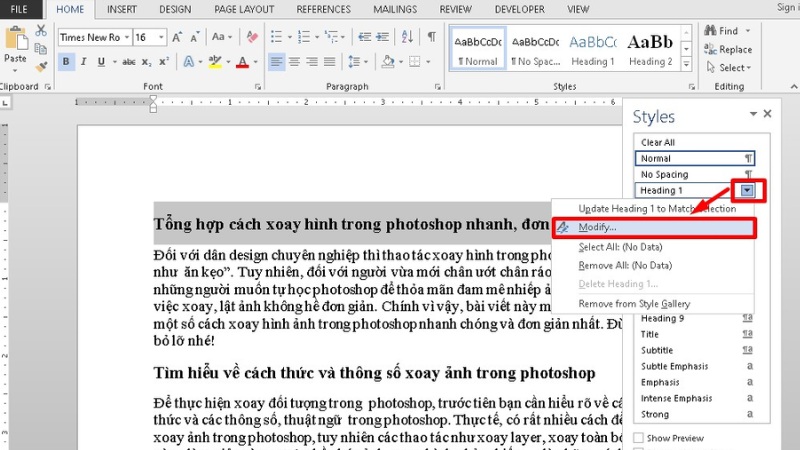Open the Change Case menu
Screen dimensions: 800x450
tap(222, 37)
